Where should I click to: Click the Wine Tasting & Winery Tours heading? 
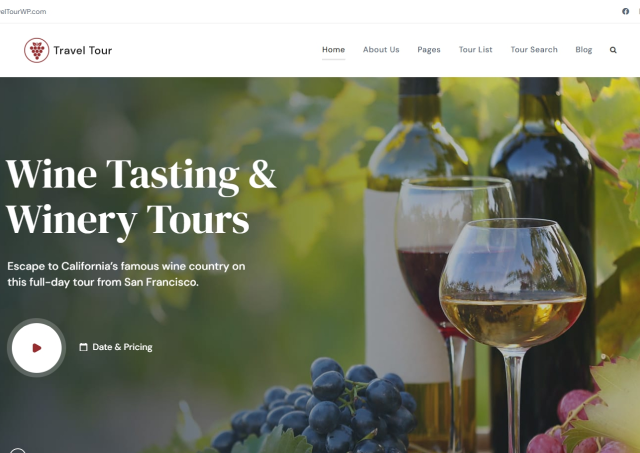click(x=141, y=197)
